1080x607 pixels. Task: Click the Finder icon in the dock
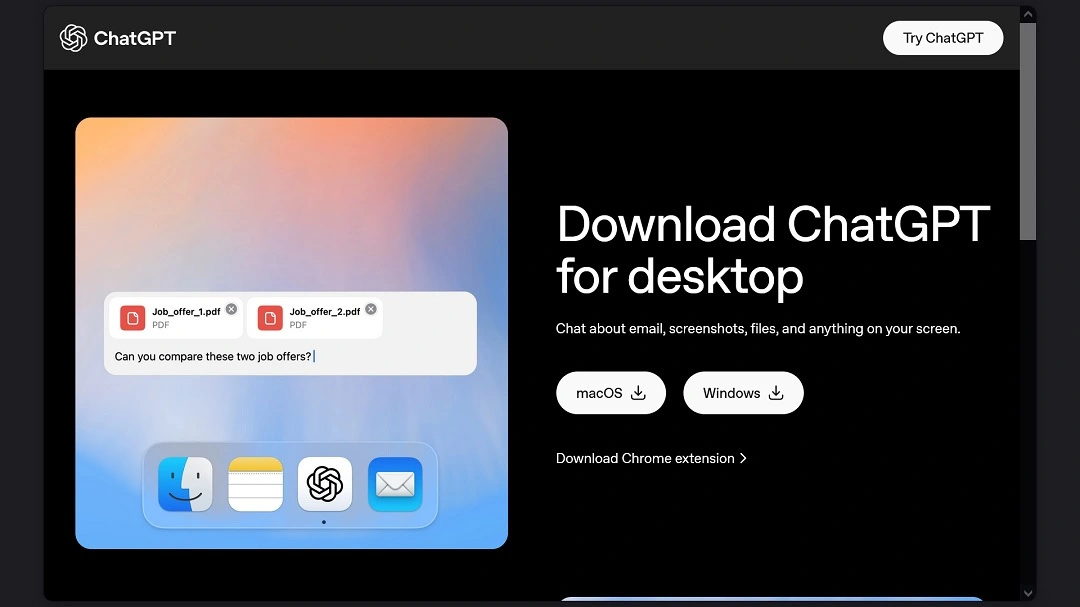click(x=185, y=484)
